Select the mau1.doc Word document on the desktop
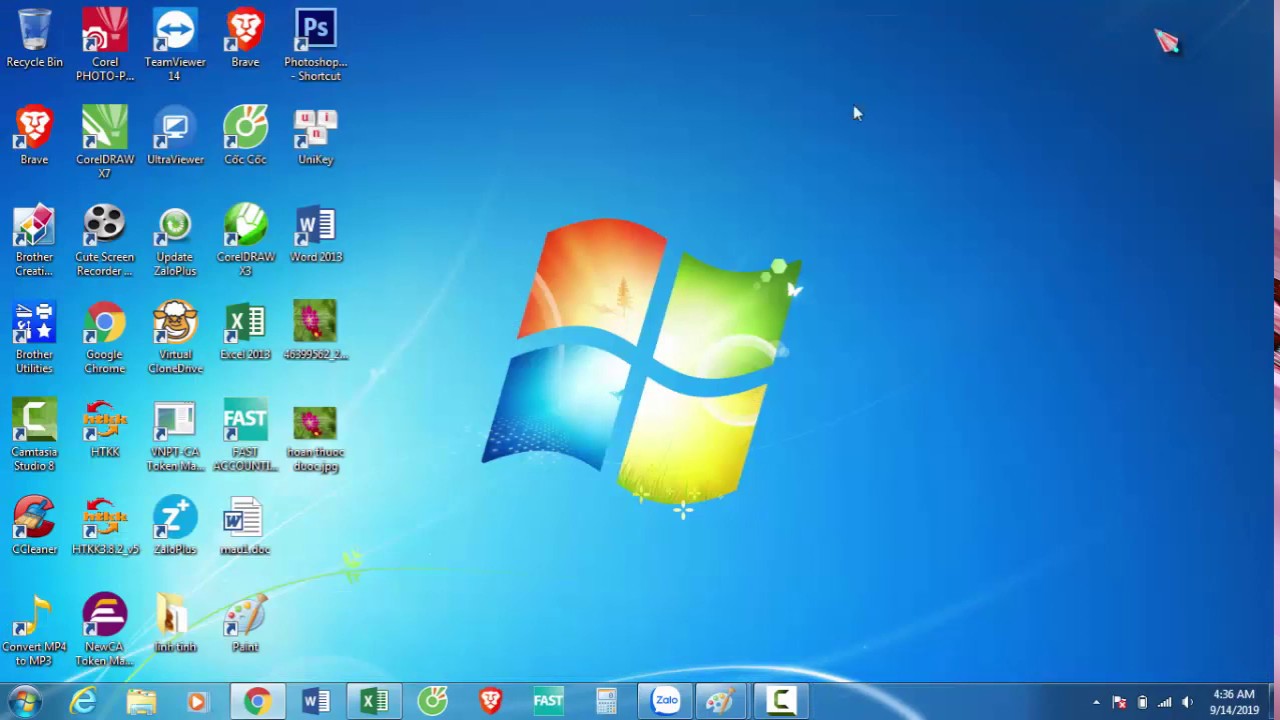 (245, 525)
